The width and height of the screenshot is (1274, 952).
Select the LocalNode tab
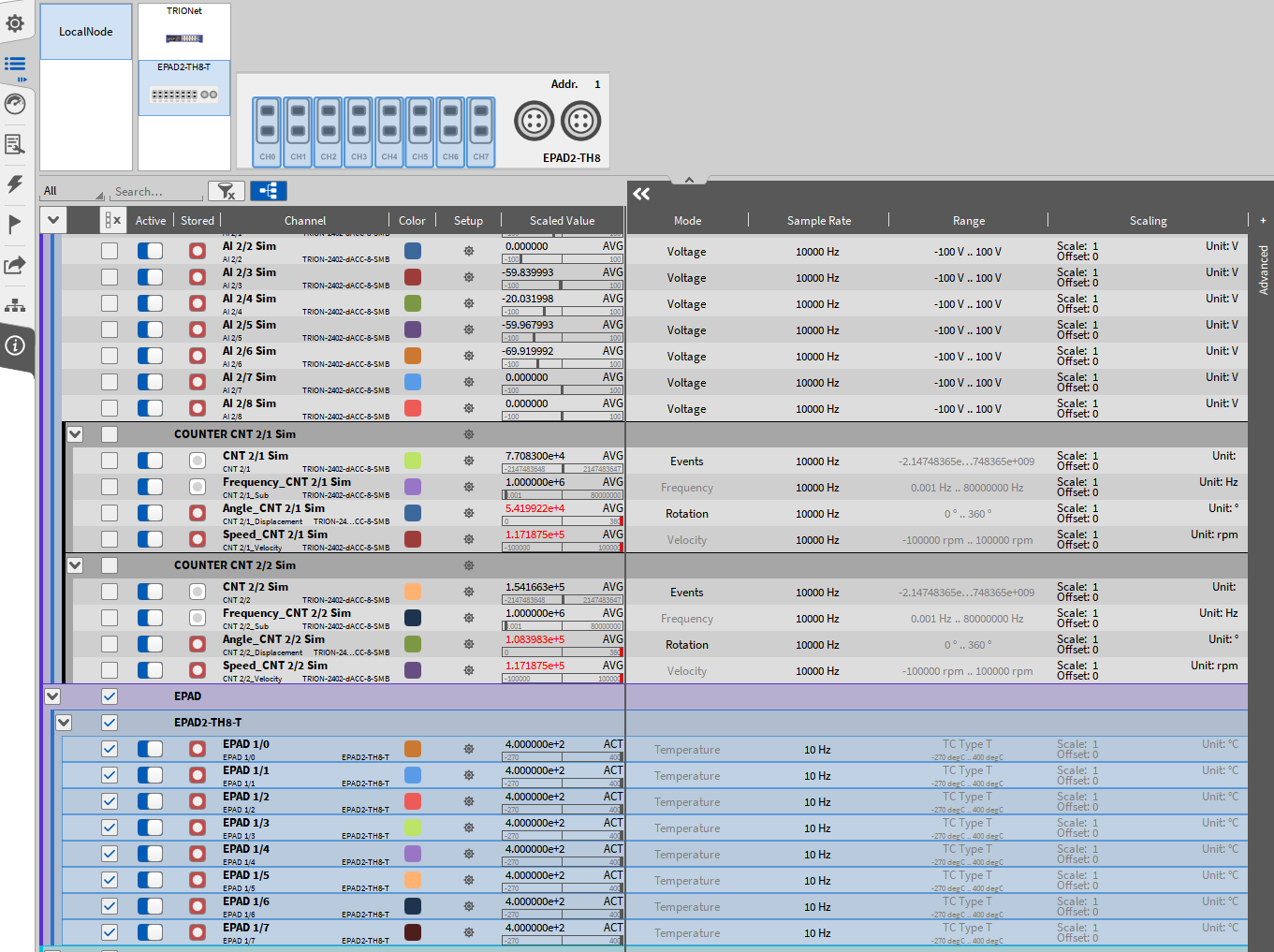86,32
